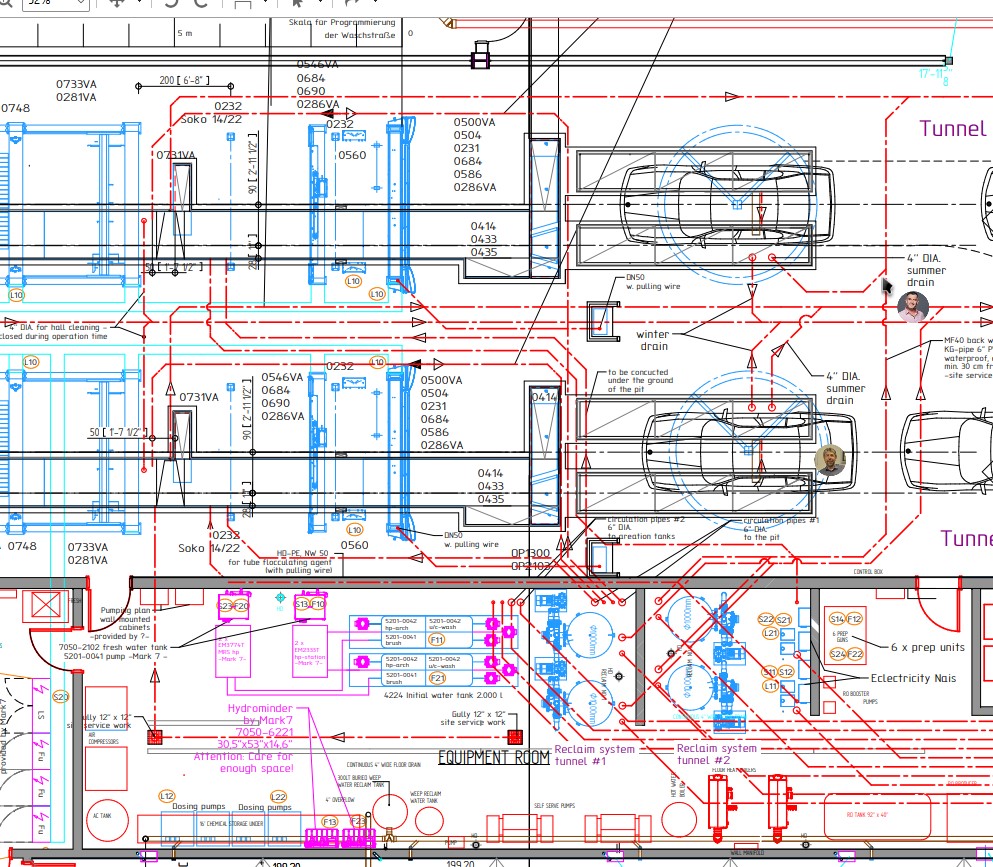Click the red gully square near left service work
This screenshot has height=867, width=993.
pyautogui.click(x=155, y=737)
